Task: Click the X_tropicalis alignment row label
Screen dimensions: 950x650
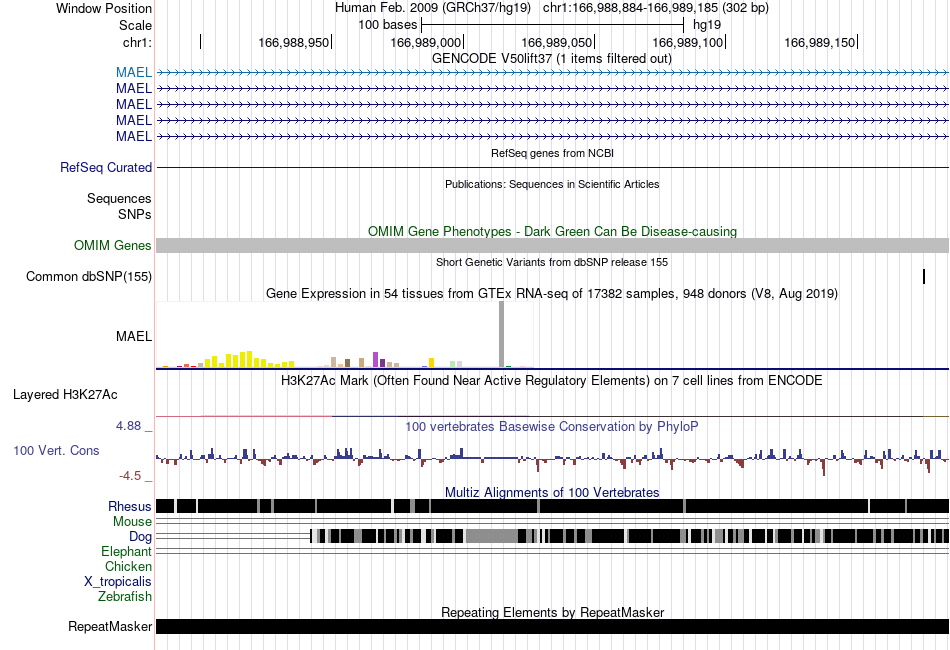Action: (118, 582)
